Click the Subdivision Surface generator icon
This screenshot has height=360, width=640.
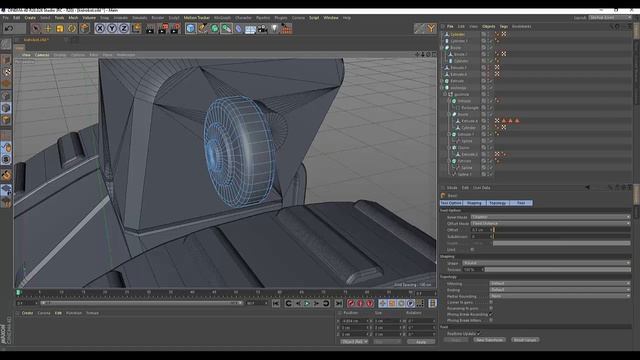214,28
